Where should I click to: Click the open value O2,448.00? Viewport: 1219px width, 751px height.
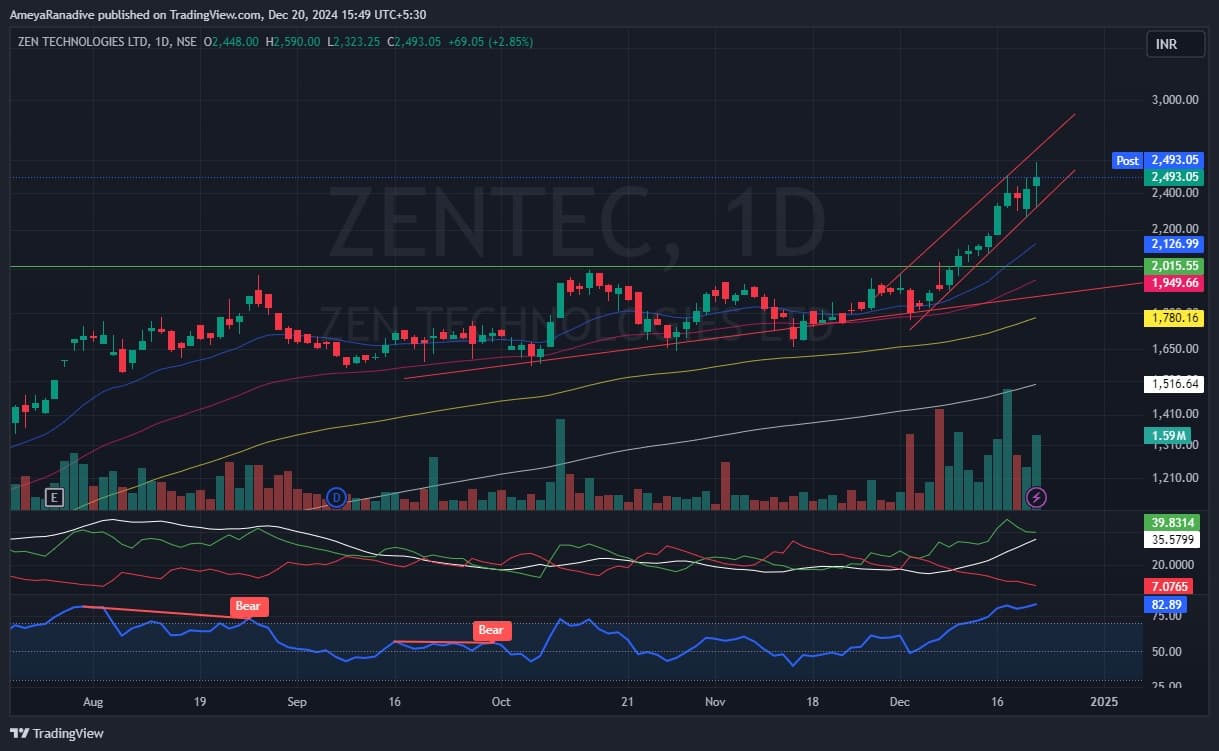tap(231, 42)
